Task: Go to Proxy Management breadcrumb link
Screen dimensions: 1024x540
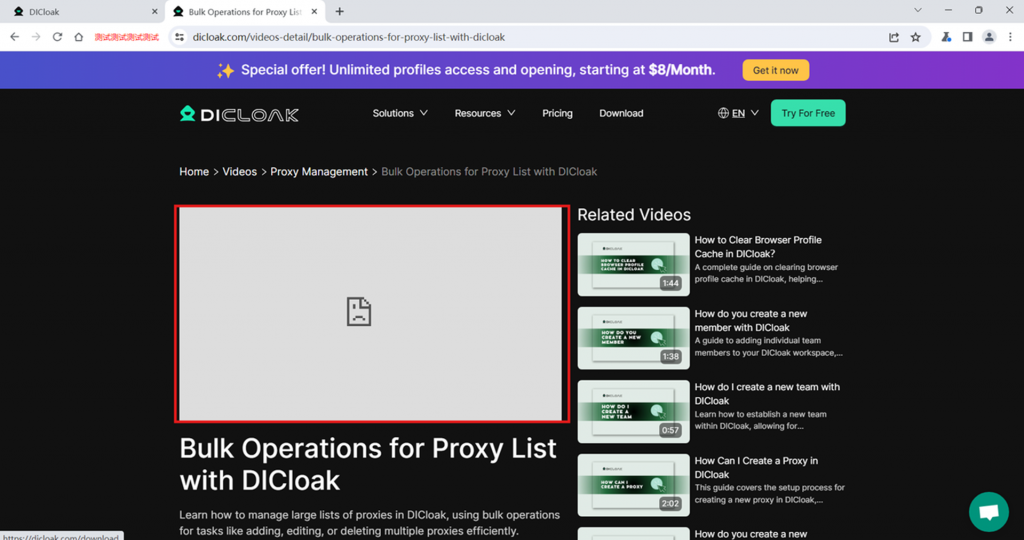Action: pyautogui.click(x=319, y=172)
